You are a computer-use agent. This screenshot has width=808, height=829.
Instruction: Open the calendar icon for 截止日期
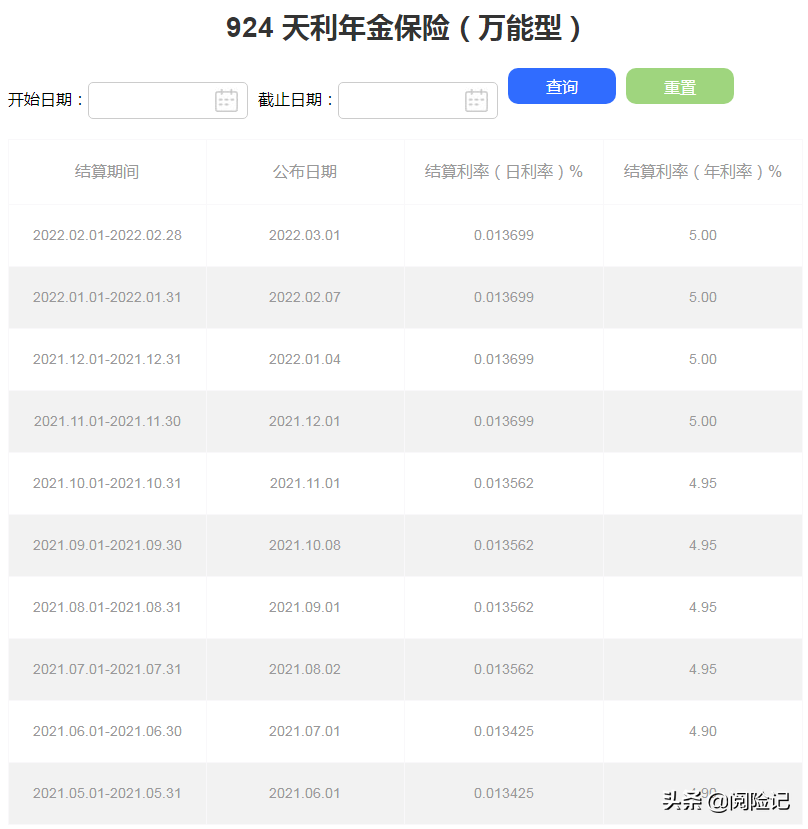[476, 100]
